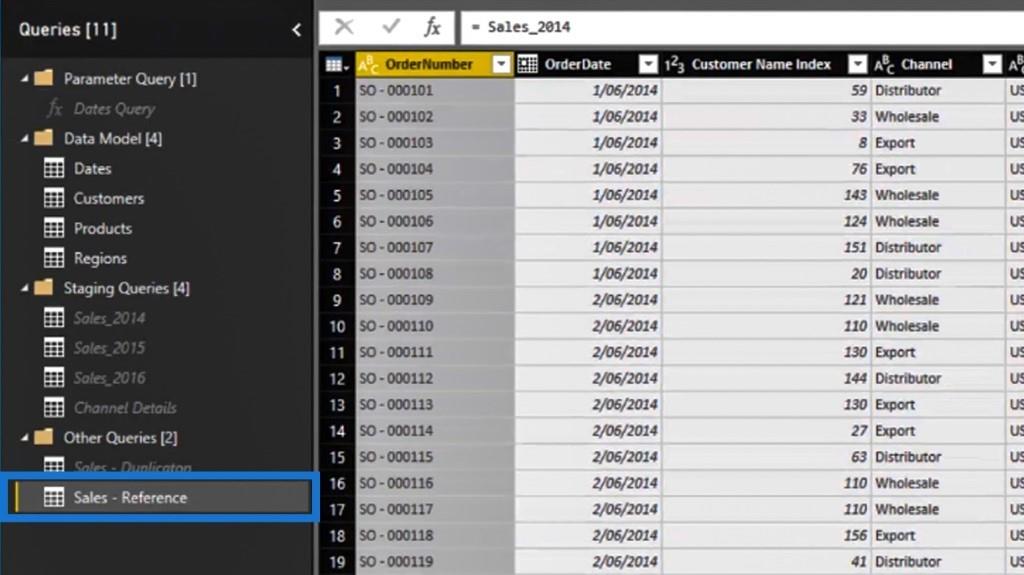This screenshot has height=575, width=1024.
Task: Select the Dates query
Action: pyautogui.click(x=92, y=169)
